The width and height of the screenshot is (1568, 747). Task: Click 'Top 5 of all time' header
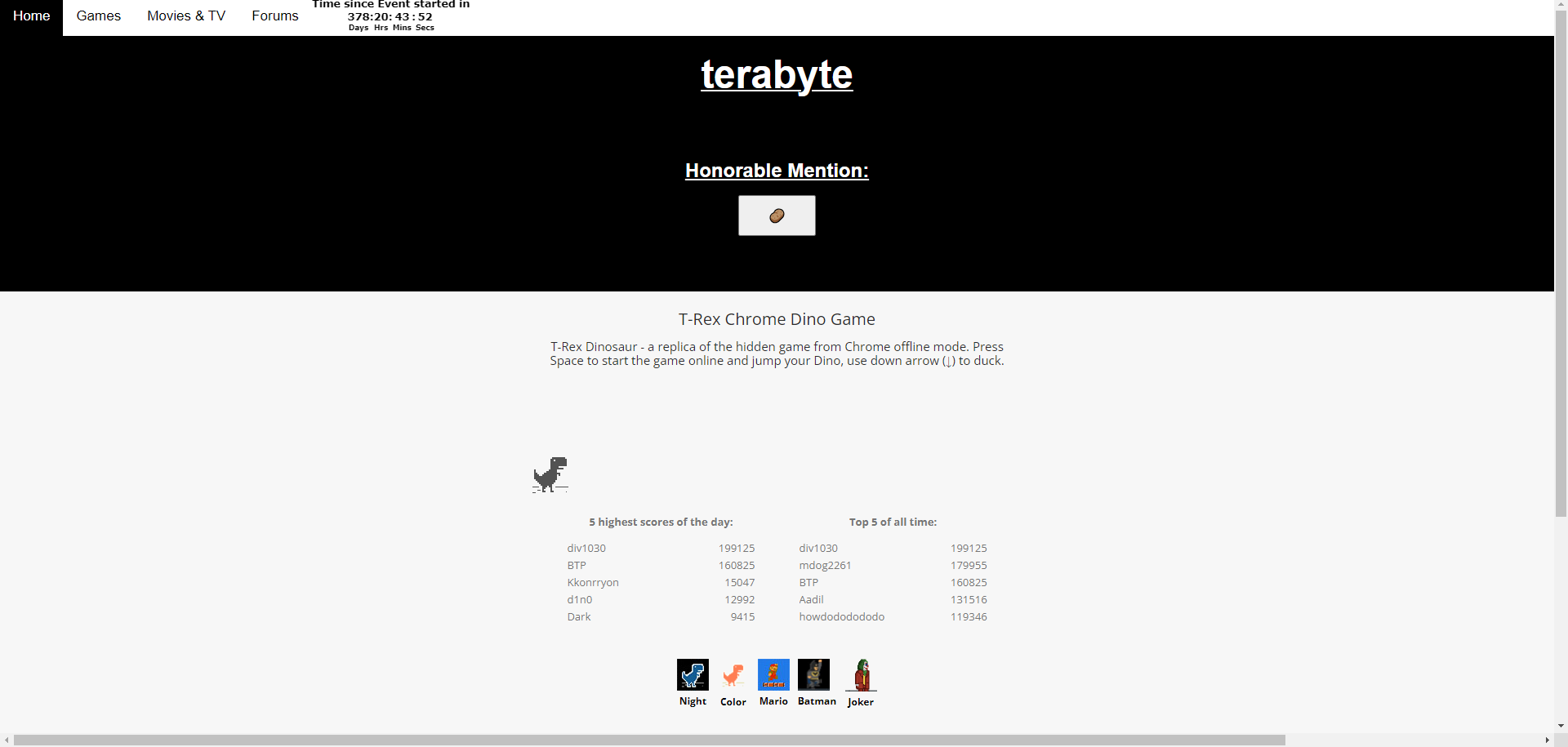click(x=893, y=522)
